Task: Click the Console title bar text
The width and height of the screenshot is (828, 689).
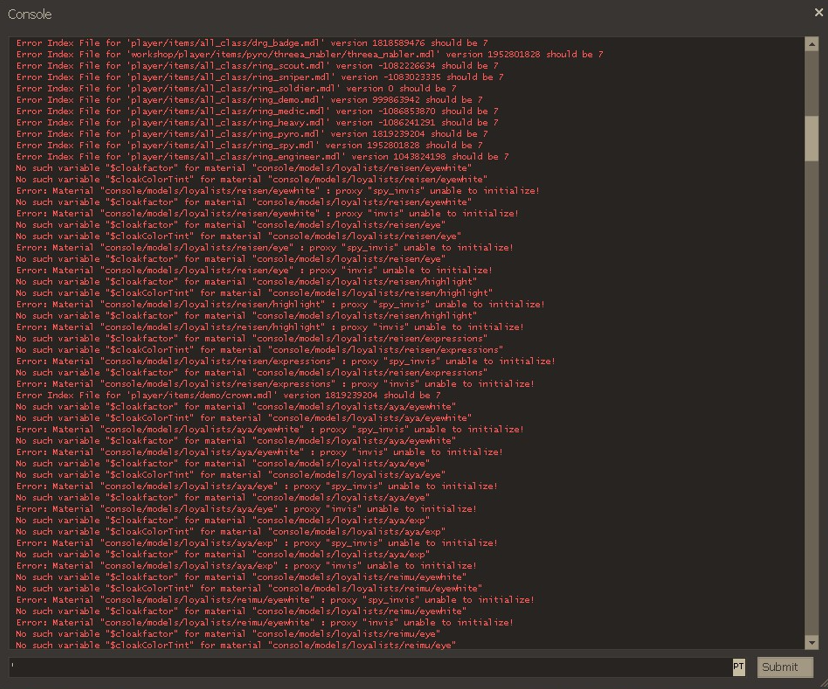Action: [30, 15]
